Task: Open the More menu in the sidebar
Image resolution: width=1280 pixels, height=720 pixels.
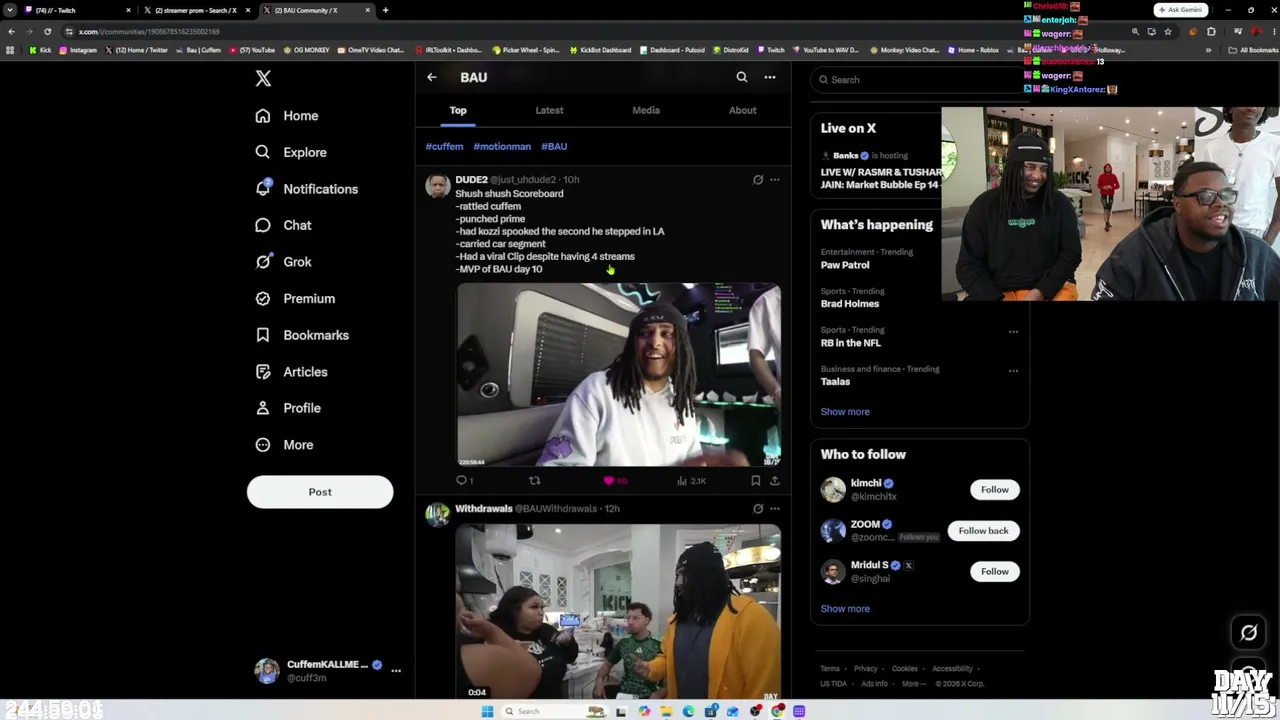Action: tap(284, 445)
